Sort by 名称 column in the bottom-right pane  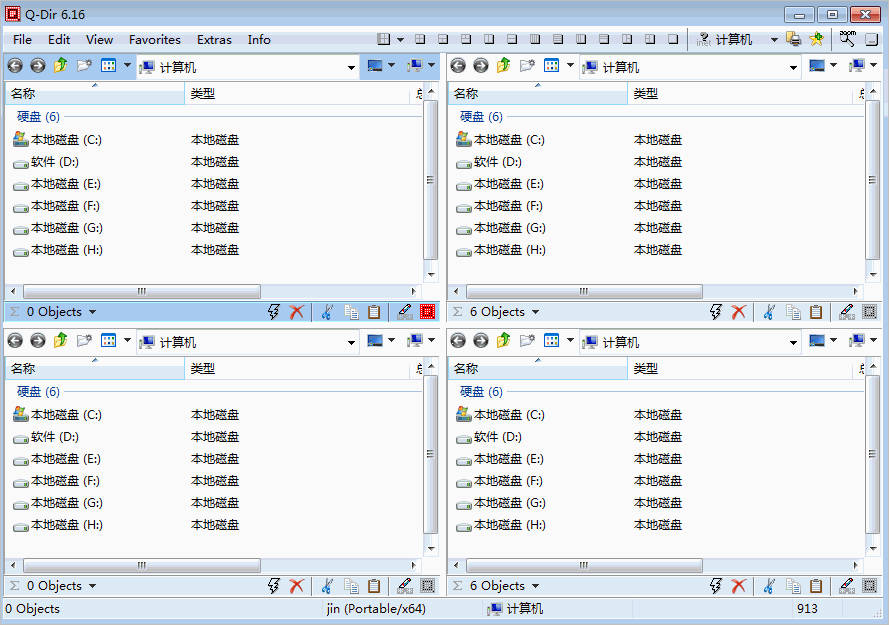click(537, 369)
